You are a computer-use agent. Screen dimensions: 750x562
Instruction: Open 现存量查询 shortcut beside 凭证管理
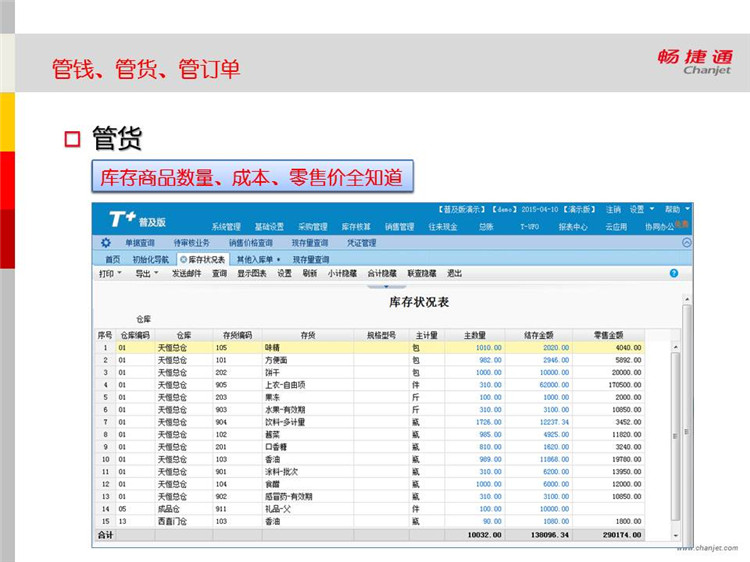[310, 243]
